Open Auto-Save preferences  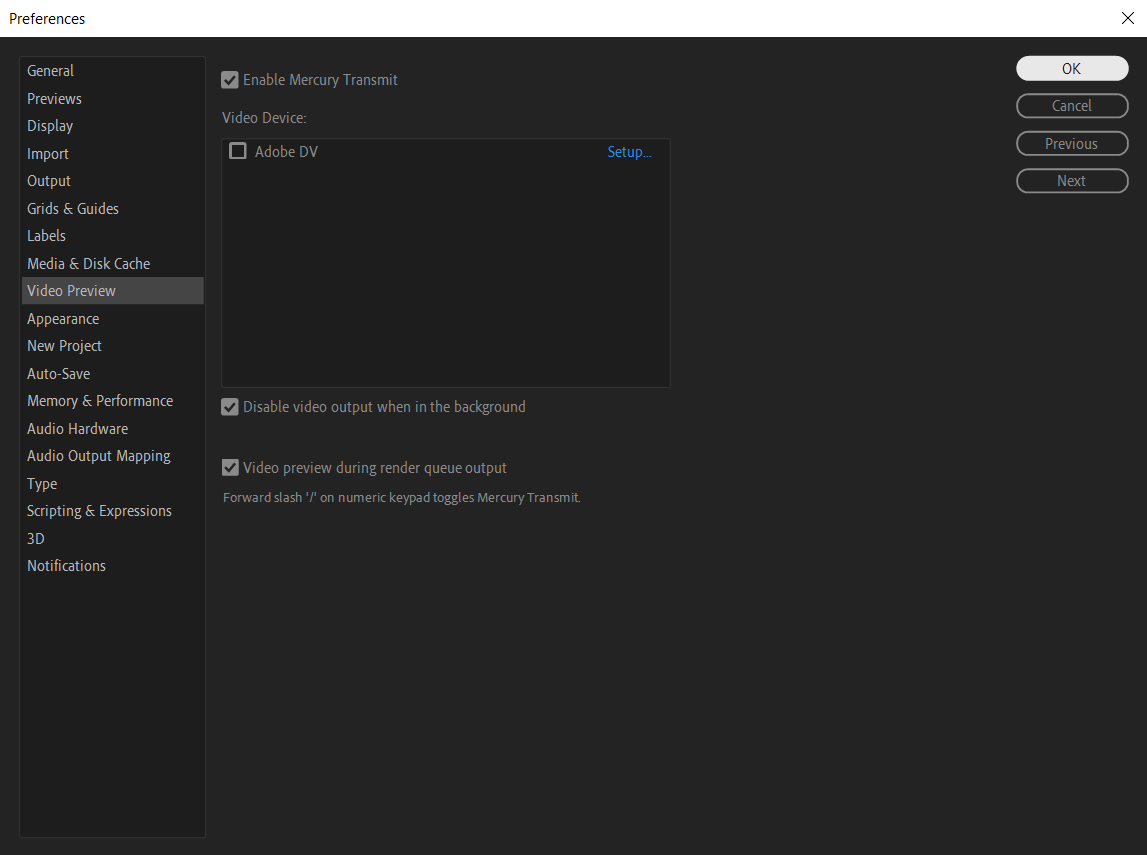click(59, 374)
